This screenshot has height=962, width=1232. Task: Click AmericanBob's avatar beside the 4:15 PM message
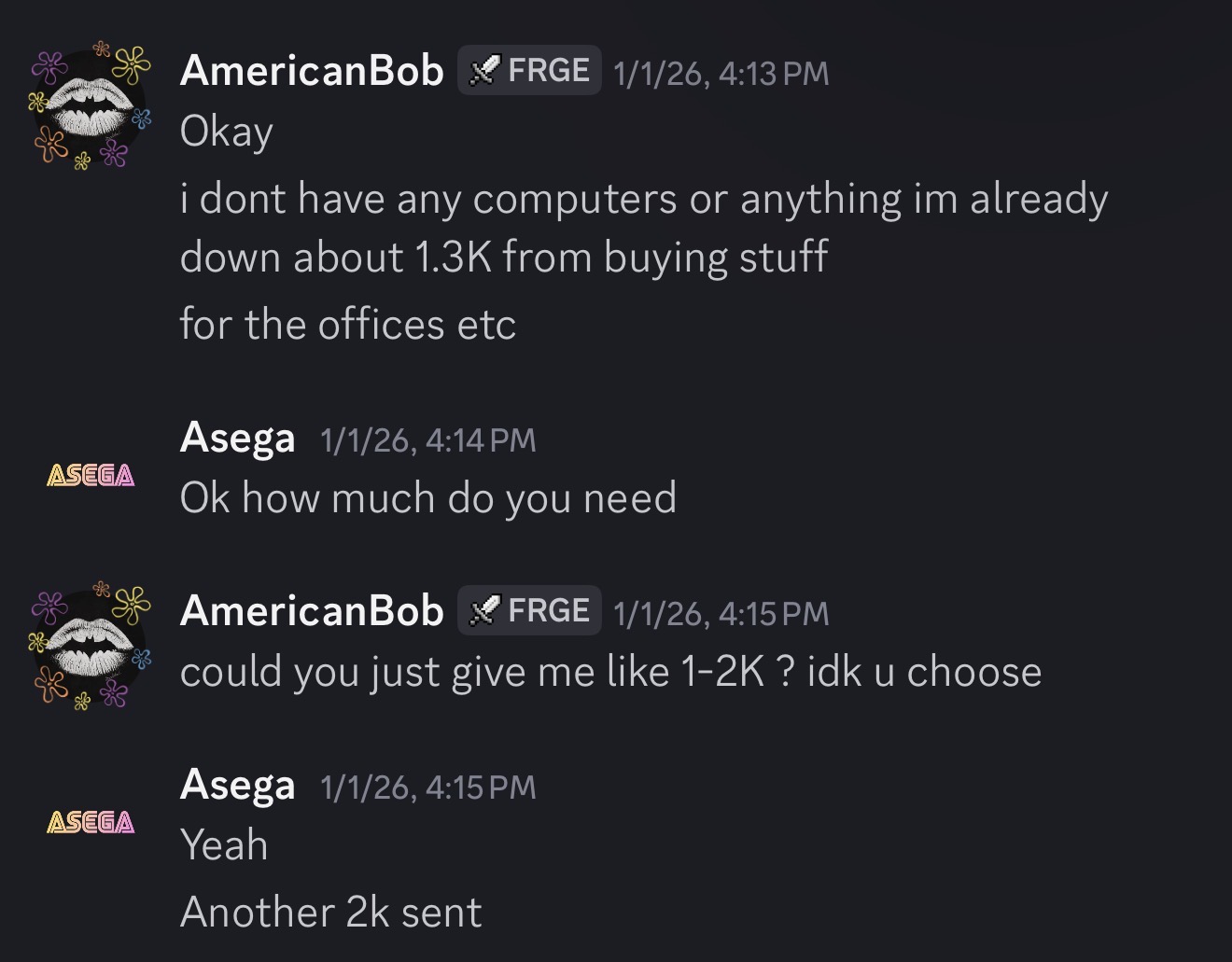[x=91, y=646]
